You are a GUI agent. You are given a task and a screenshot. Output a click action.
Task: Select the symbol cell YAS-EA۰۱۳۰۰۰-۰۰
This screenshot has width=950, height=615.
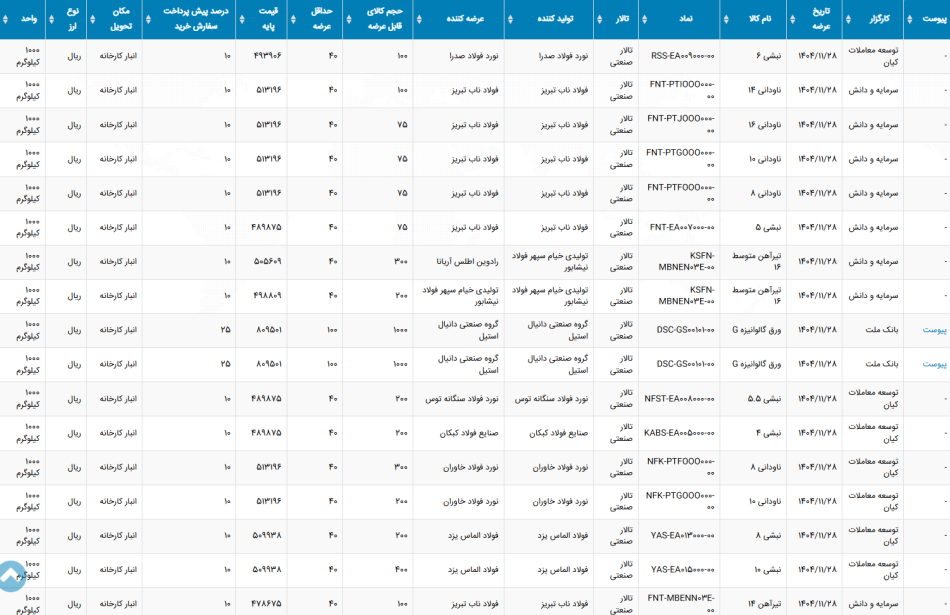click(682, 536)
